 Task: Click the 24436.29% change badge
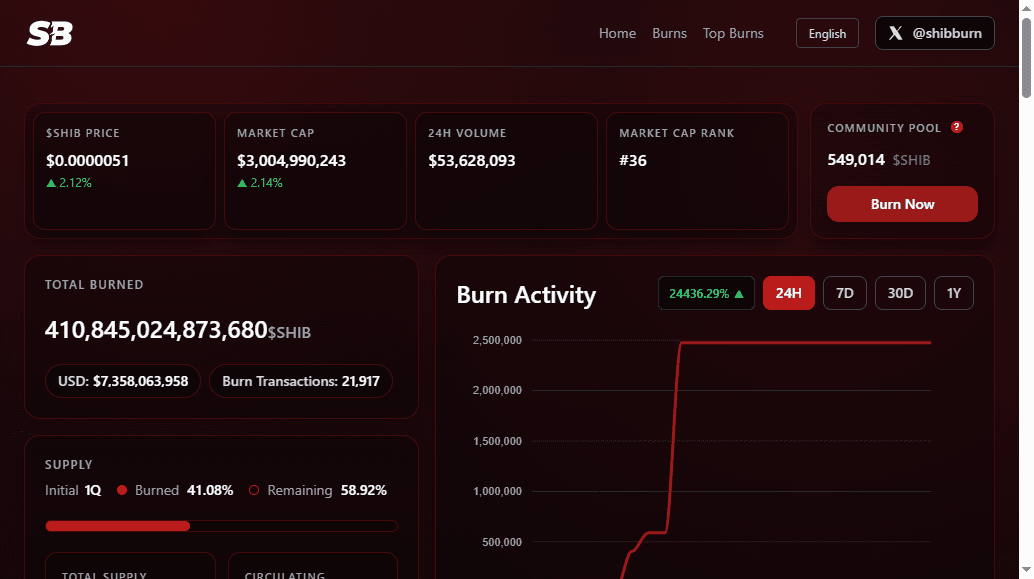[706, 293]
